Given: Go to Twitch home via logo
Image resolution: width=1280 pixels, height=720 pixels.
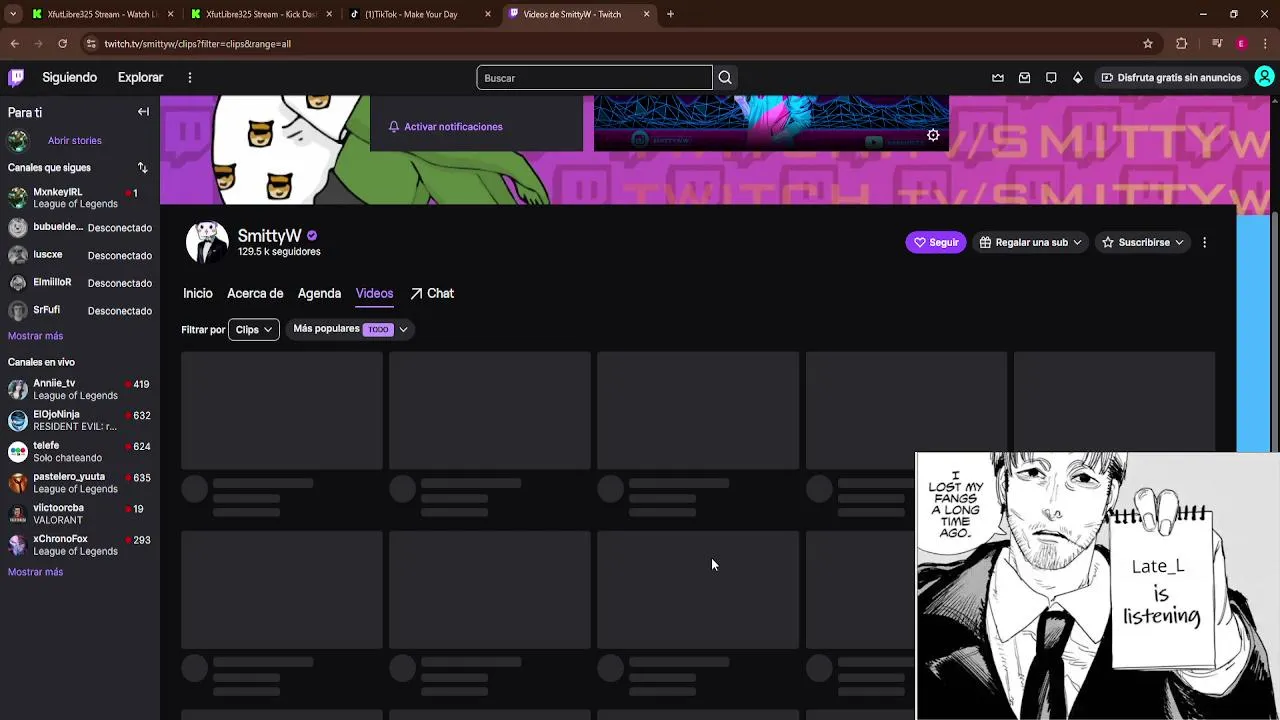Looking at the screenshot, I should click(x=16, y=77).
